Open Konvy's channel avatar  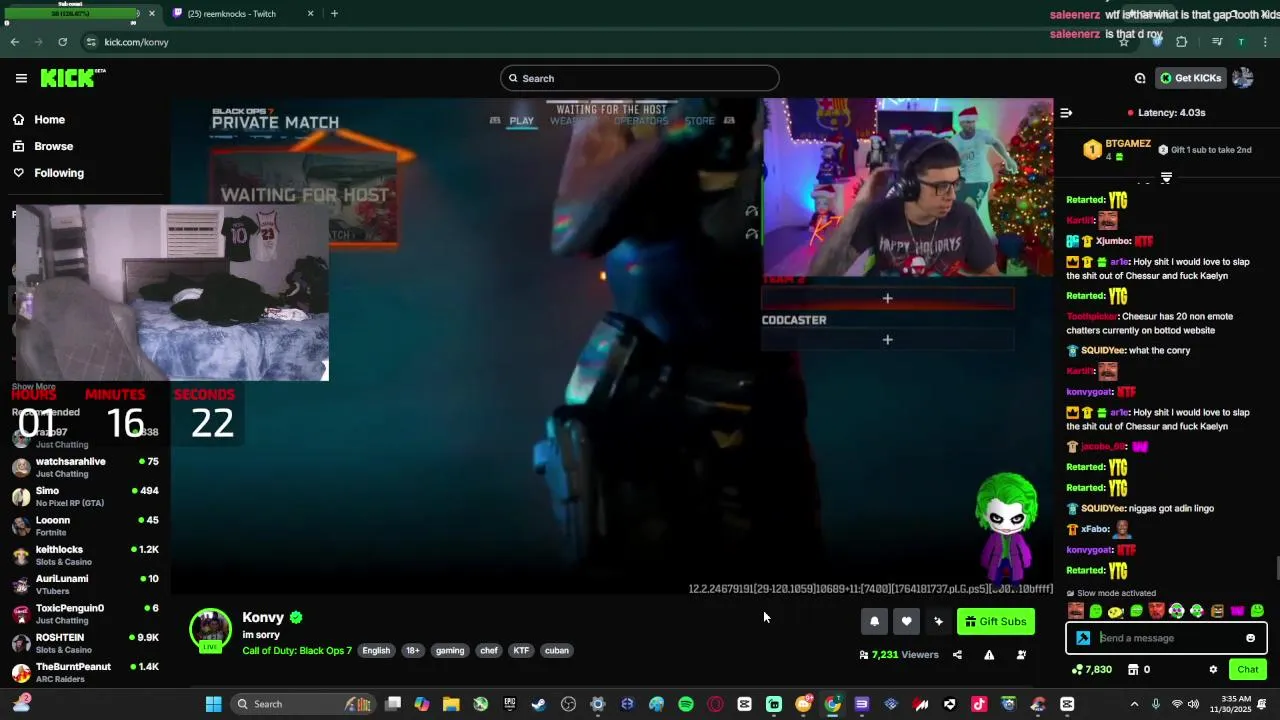click(210, 630)
